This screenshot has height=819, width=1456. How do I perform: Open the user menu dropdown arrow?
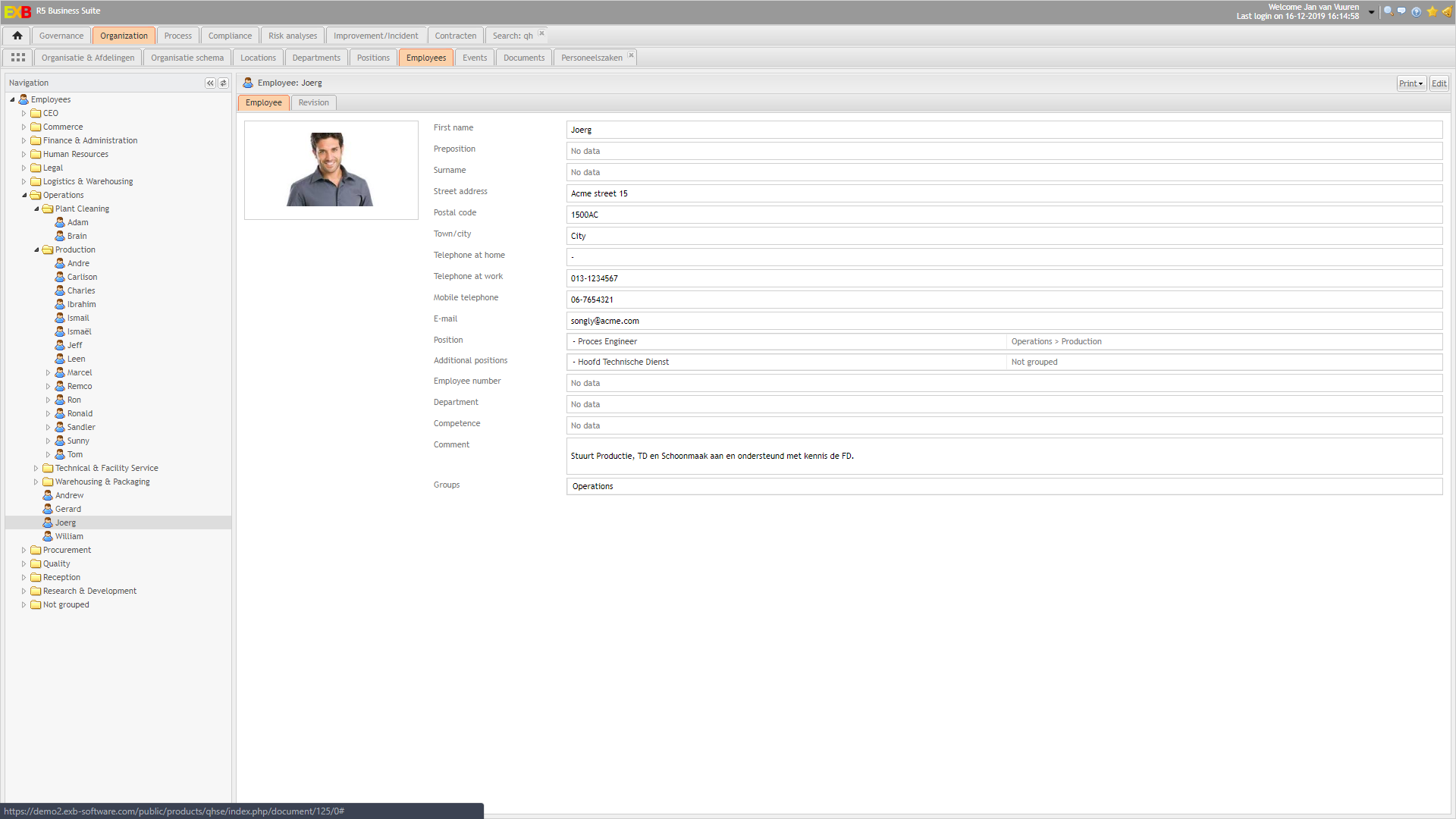(x=1371, y=12)
